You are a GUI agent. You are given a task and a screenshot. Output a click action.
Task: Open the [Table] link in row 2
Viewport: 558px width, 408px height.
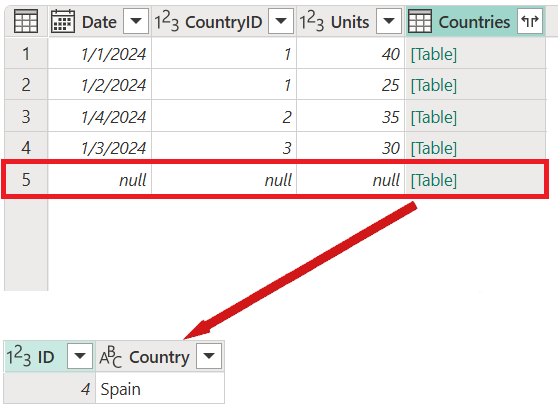434,85
